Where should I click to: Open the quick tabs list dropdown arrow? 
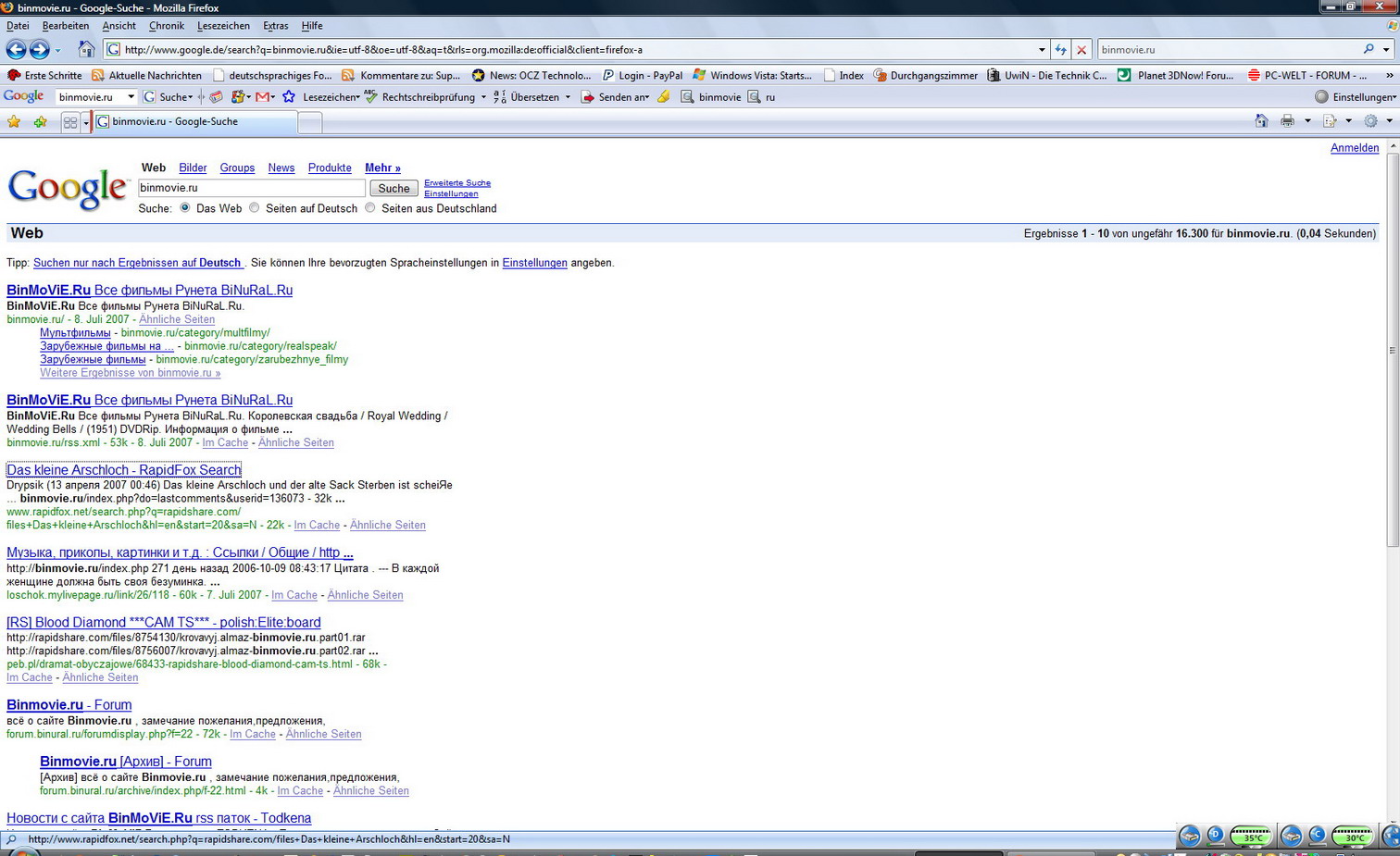[85, 122]
